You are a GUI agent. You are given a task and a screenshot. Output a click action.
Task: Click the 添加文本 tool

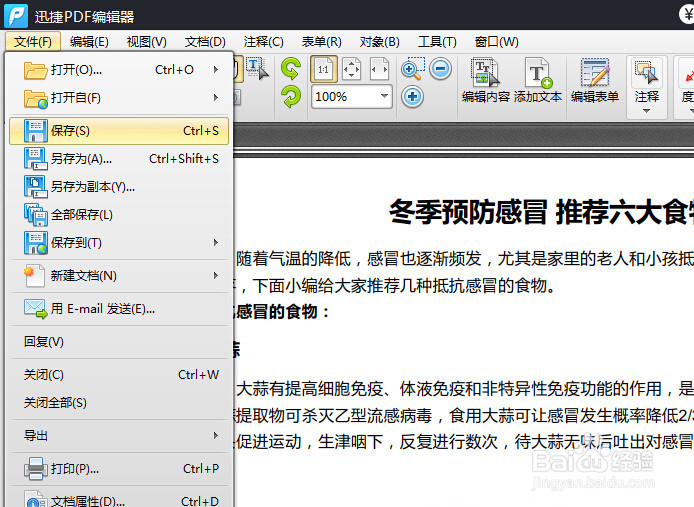pyautogui.click(x=538, y=80)
